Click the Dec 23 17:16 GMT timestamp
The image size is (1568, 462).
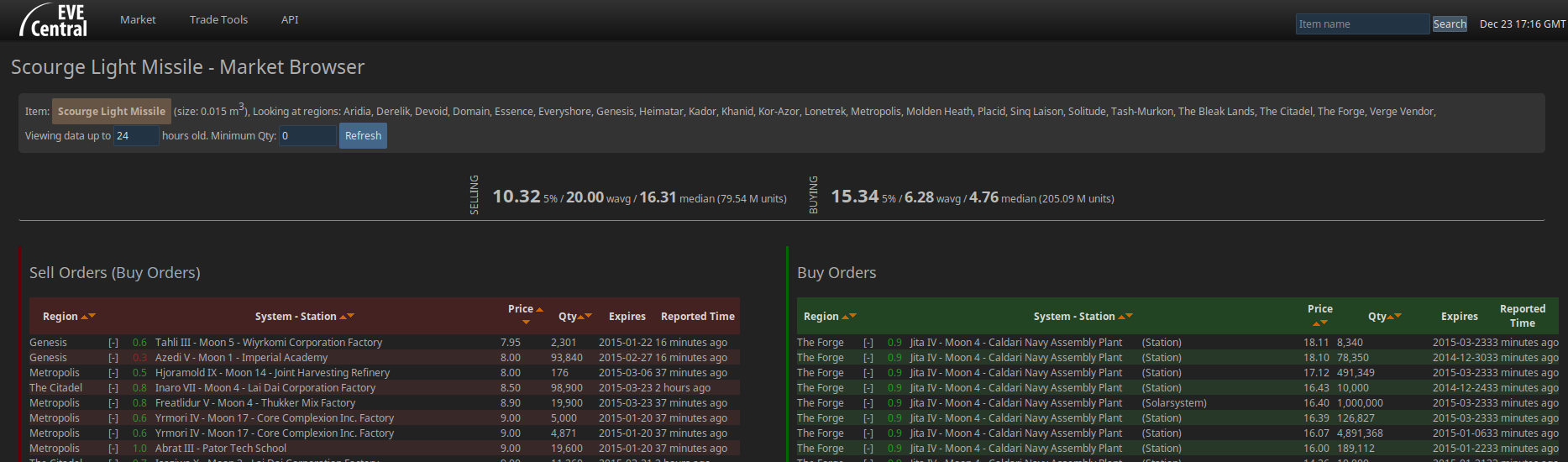tap(1522, 24)
